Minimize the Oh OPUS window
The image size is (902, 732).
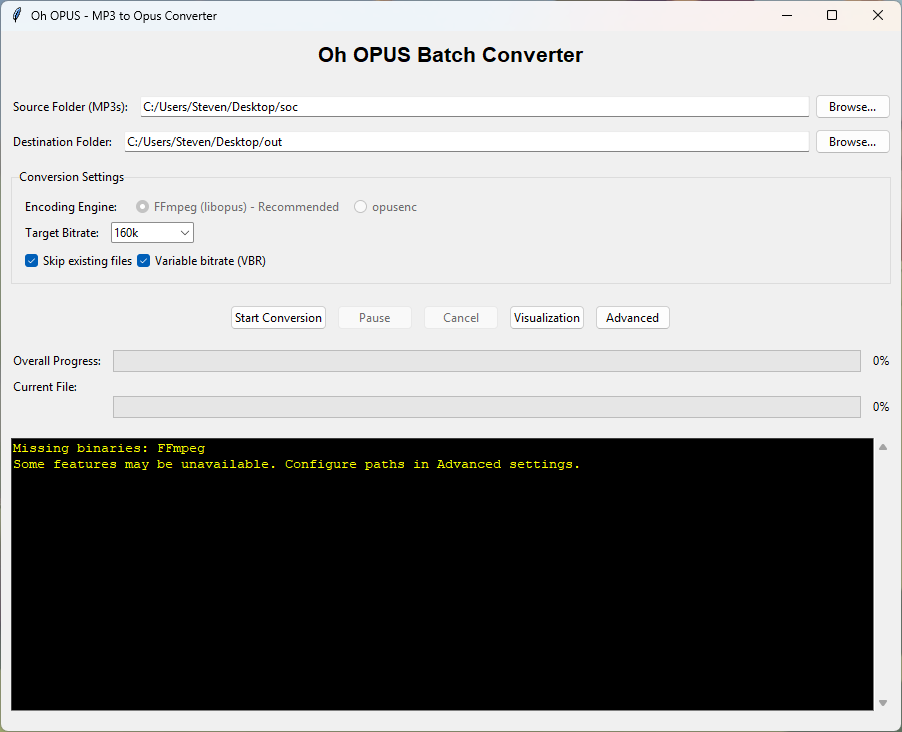pyautogui.click(x=787, y=16)
